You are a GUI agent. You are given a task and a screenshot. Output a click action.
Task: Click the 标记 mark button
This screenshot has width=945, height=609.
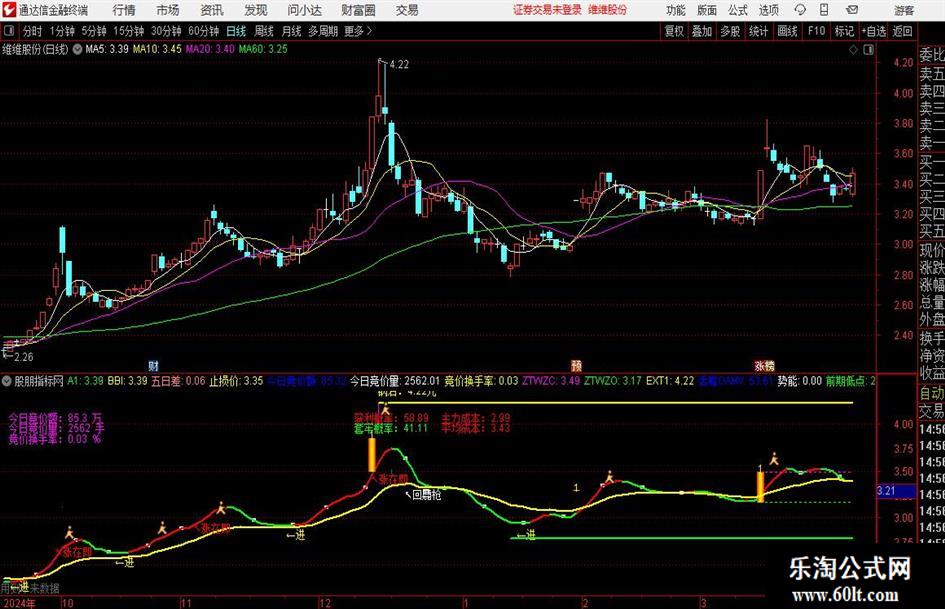pos(844,31)
